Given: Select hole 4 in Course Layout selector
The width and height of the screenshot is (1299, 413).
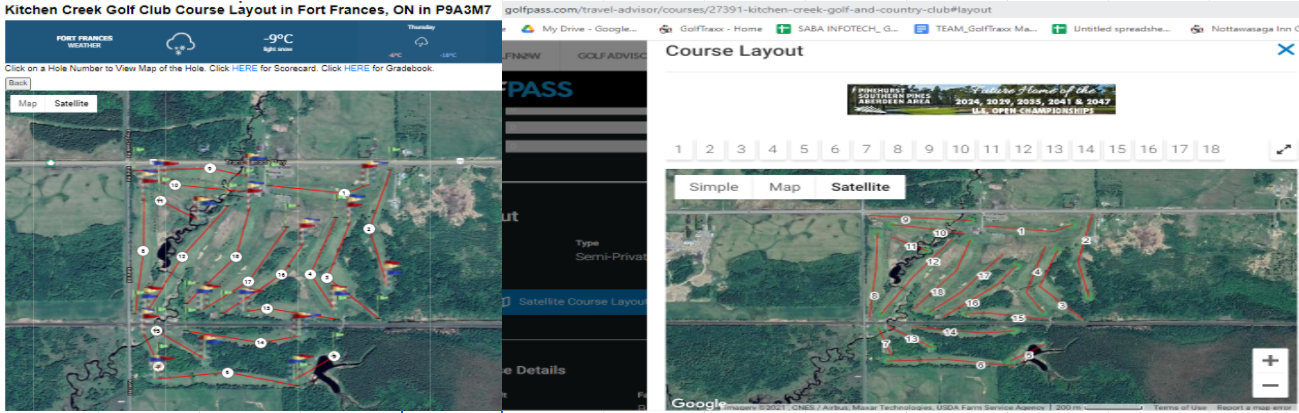Looking at the screenshot, I should click(x=772, y=149).
